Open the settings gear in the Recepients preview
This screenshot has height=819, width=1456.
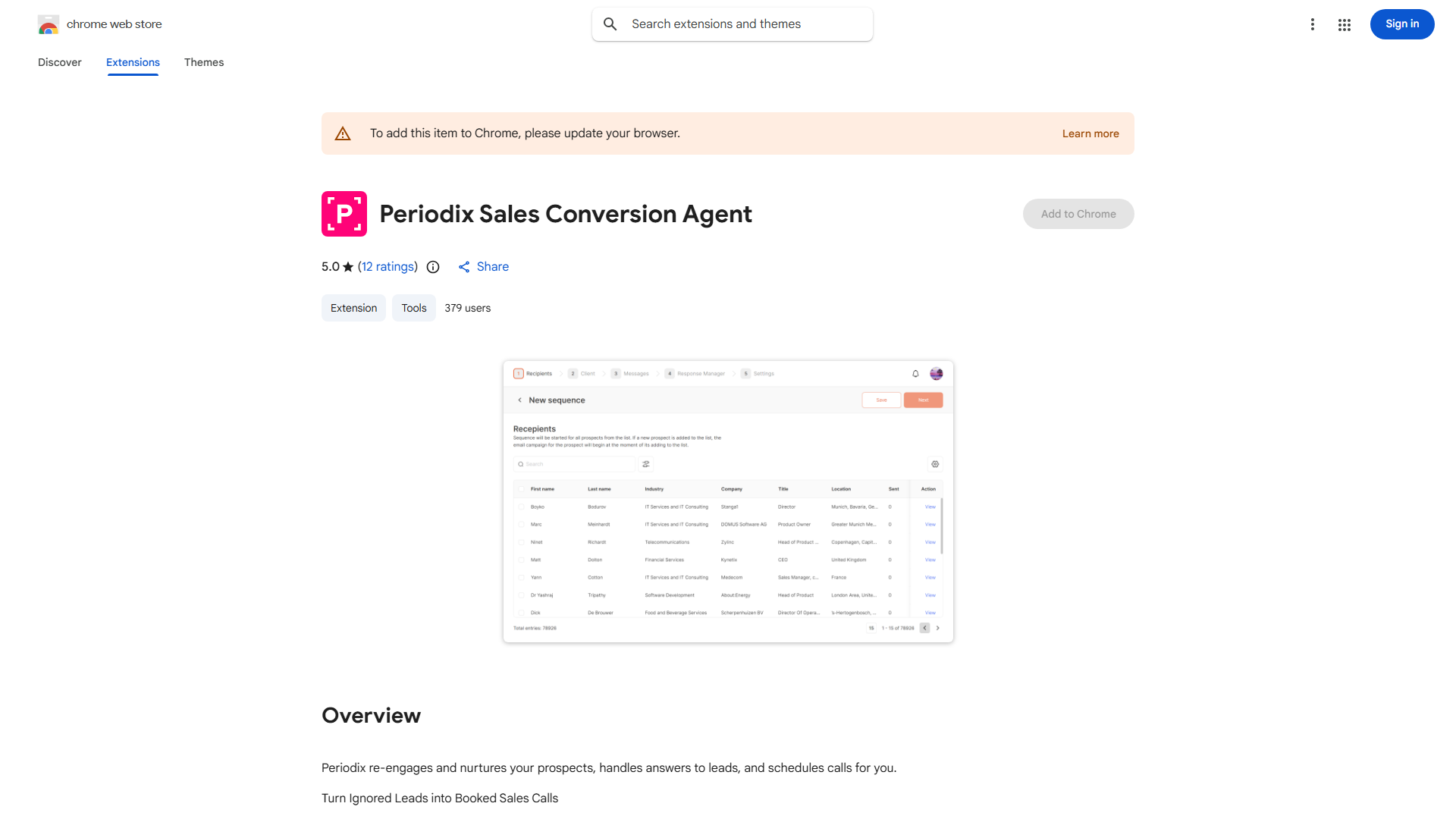coord(936,464)
